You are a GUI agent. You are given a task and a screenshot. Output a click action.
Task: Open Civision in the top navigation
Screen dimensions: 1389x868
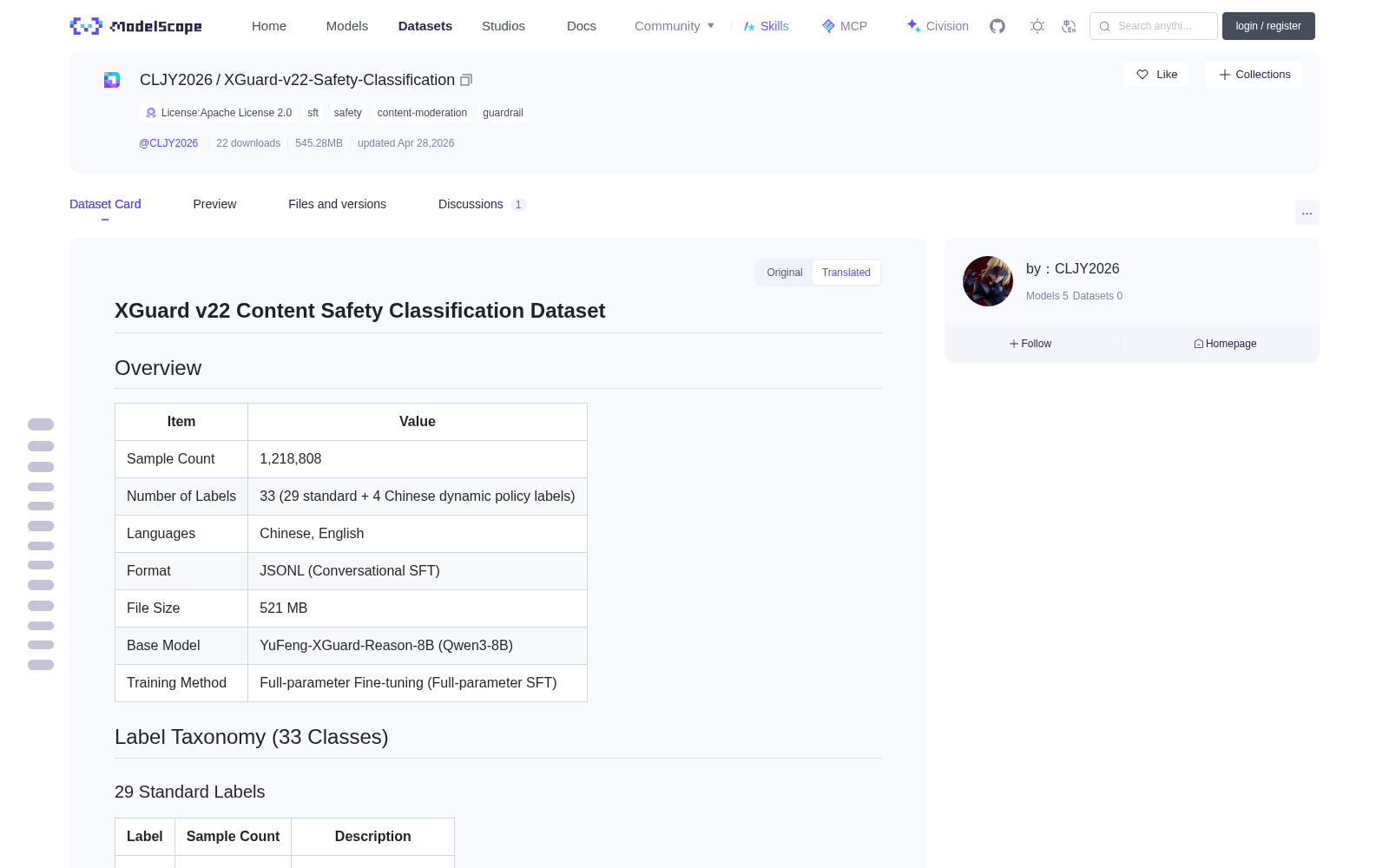pos(938,26)
